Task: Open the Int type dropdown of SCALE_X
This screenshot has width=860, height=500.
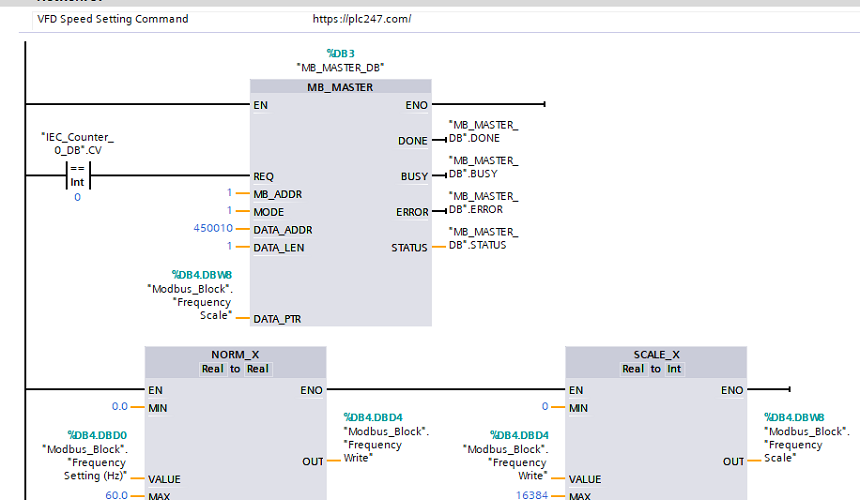Action: (x=674, y=369)
